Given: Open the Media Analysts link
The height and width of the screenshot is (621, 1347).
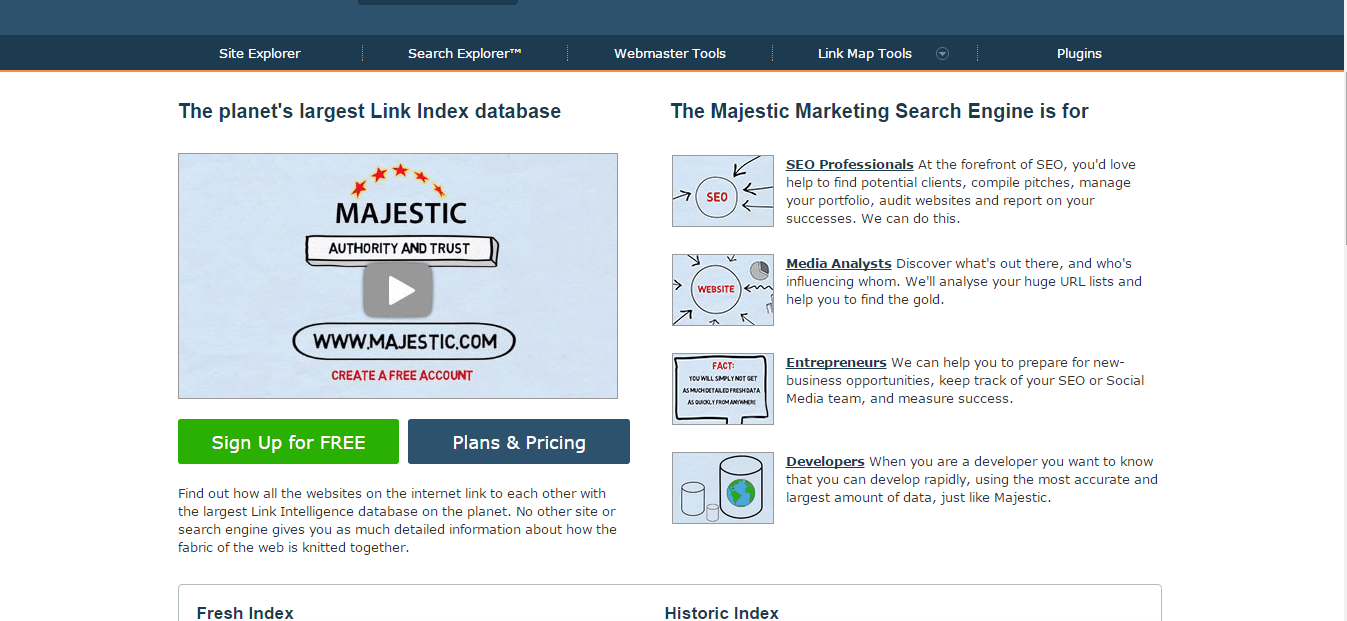Looking at the screenshot, I should tap(839, 264).
